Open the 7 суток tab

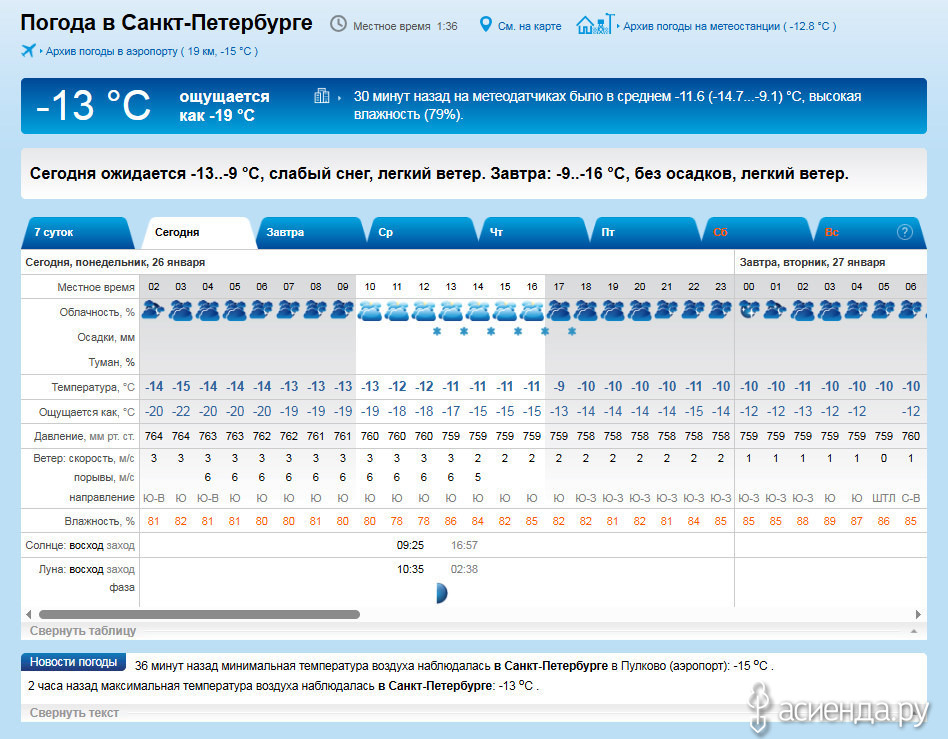point(55,232)
